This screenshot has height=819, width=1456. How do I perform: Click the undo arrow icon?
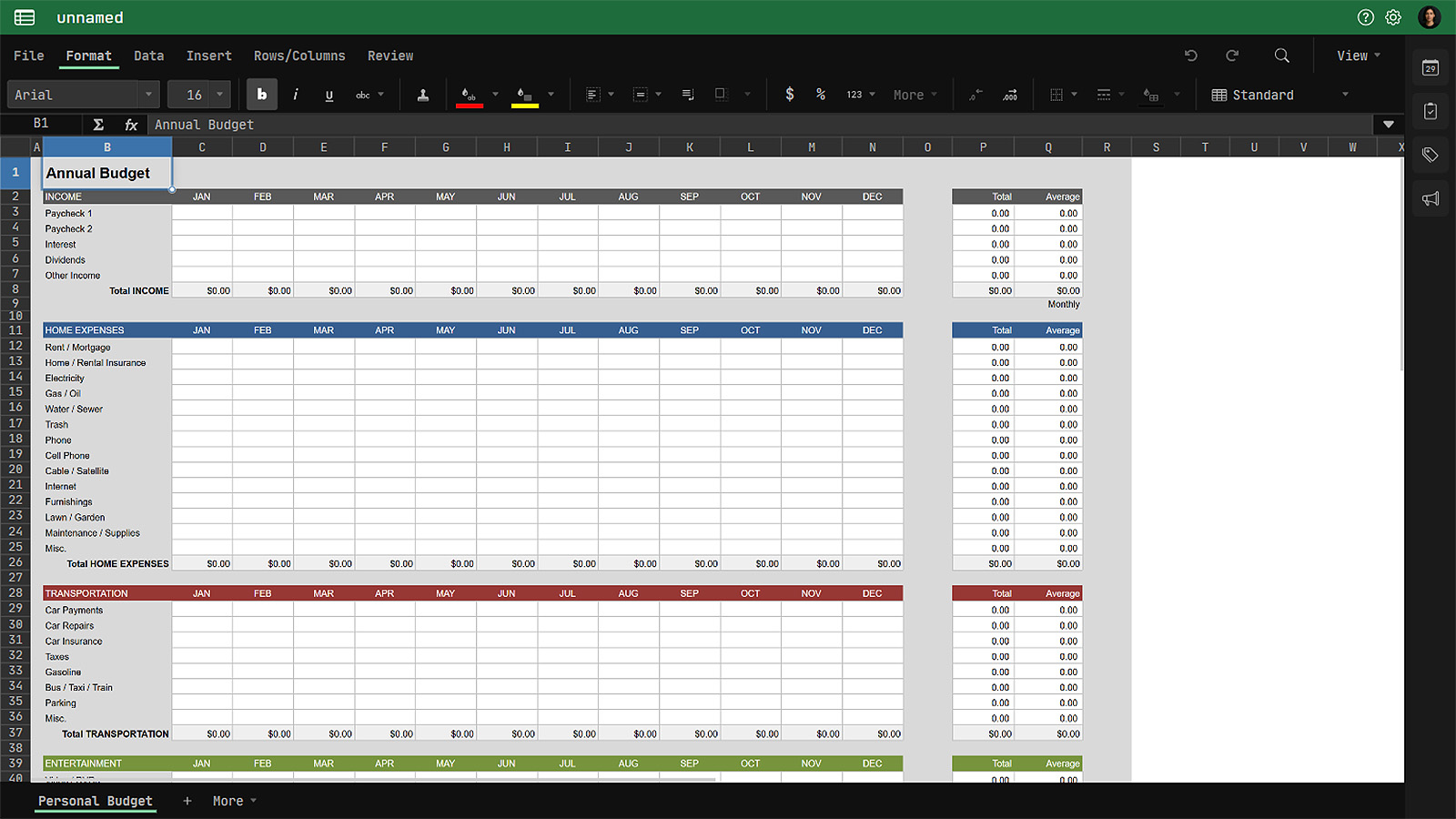pos(1190,56)
